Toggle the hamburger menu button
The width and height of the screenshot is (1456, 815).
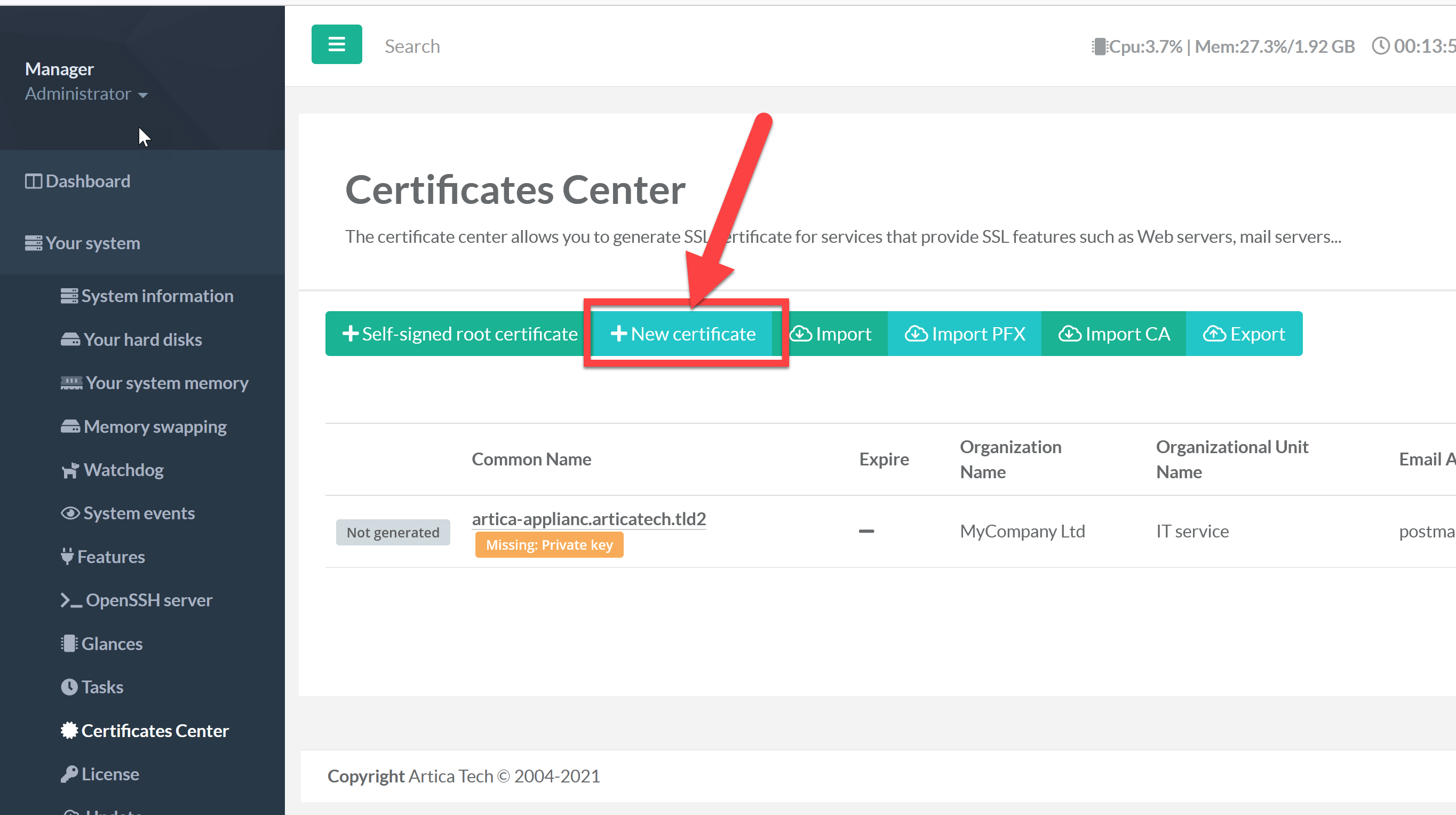click(x=336, y=44)
